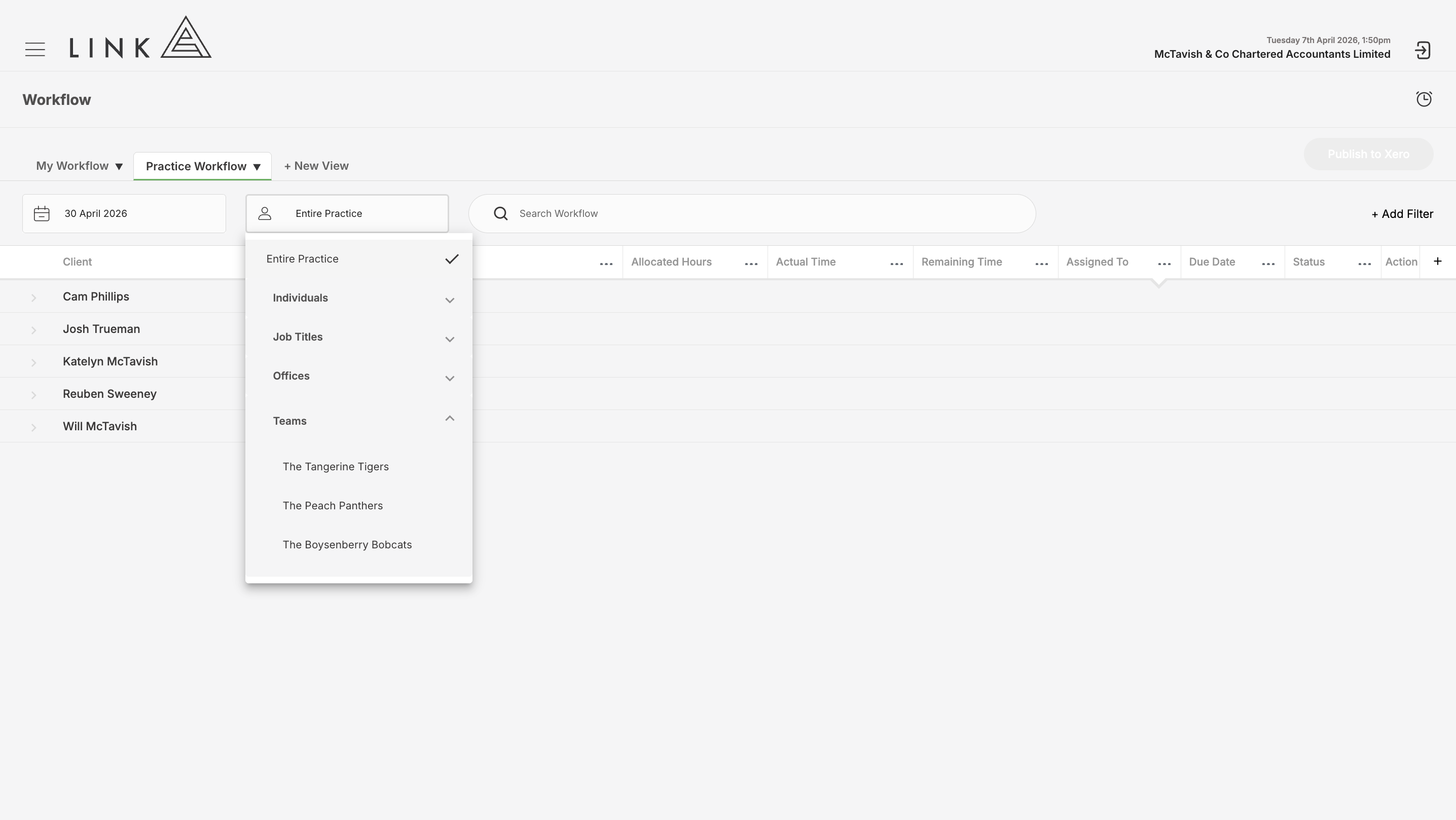
Task: Click the person icon in practice filter
Action: tap(265, 214)
